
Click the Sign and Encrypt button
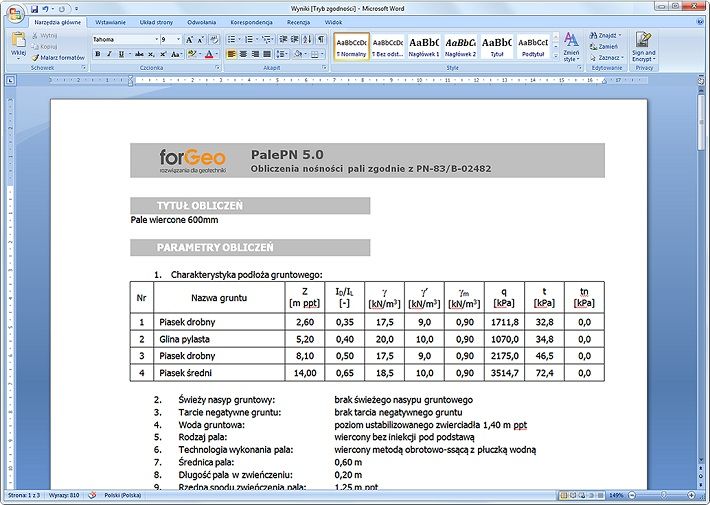pos(643,47)
